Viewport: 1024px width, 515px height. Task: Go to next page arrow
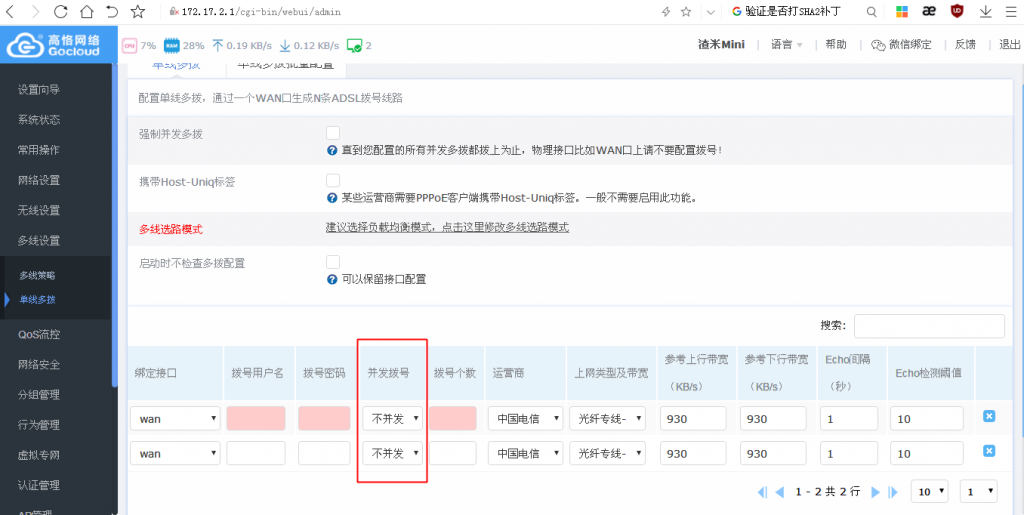(876, 492)
